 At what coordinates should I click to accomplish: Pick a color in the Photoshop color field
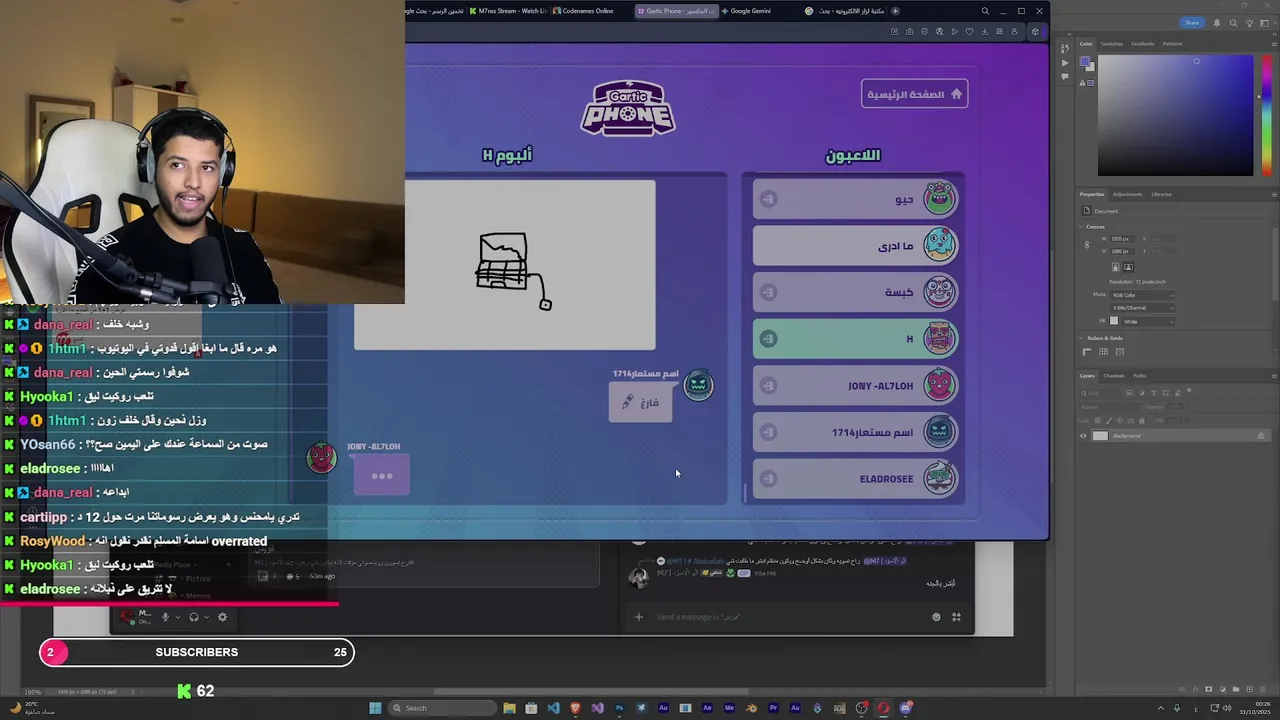click(1175, 115)
